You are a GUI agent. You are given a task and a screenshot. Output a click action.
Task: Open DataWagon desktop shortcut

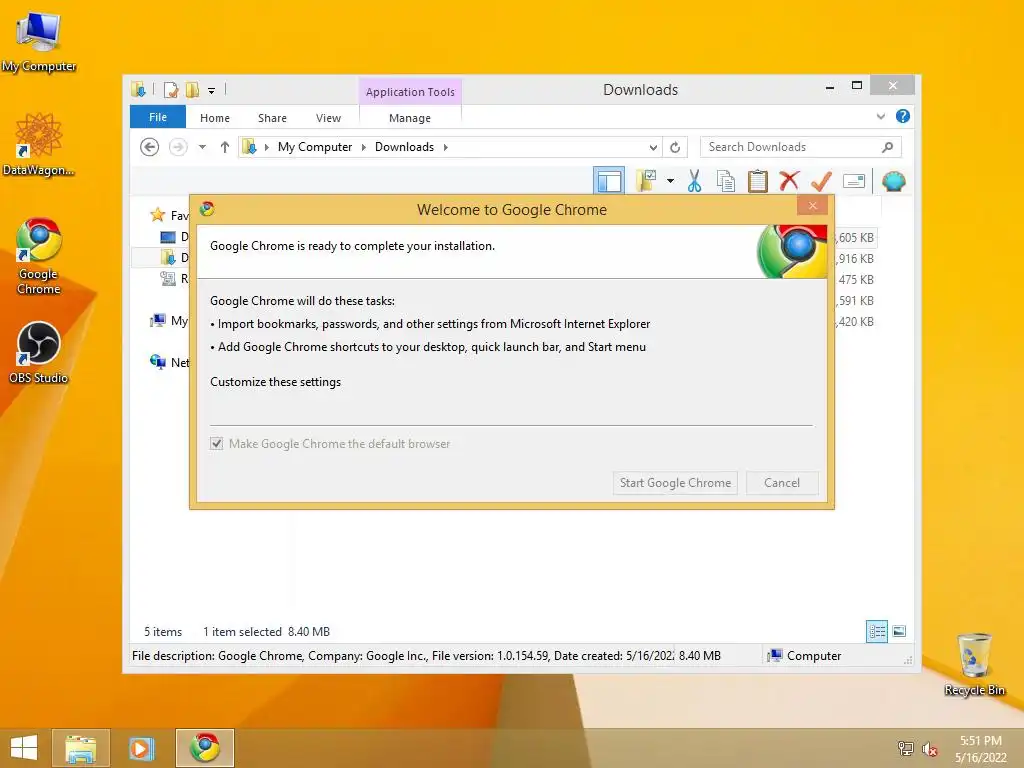click(39, 144)
